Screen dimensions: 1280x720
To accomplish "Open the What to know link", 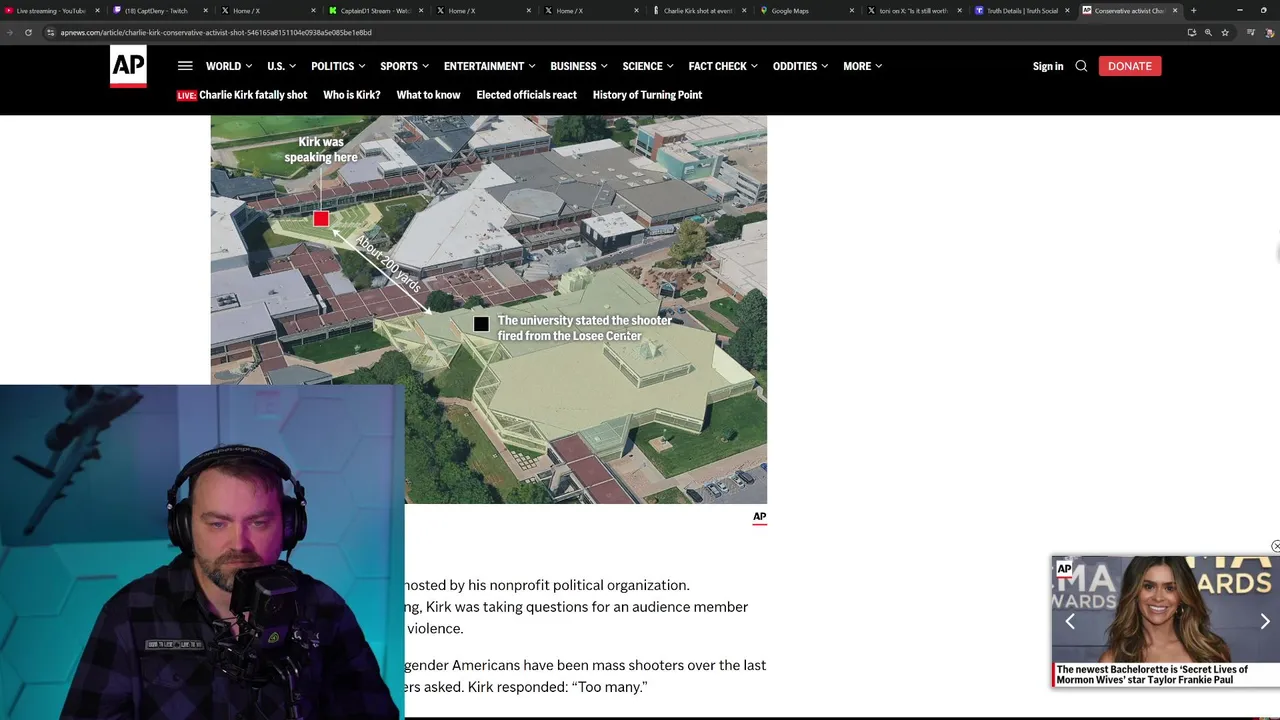I will tap(428, 95).
